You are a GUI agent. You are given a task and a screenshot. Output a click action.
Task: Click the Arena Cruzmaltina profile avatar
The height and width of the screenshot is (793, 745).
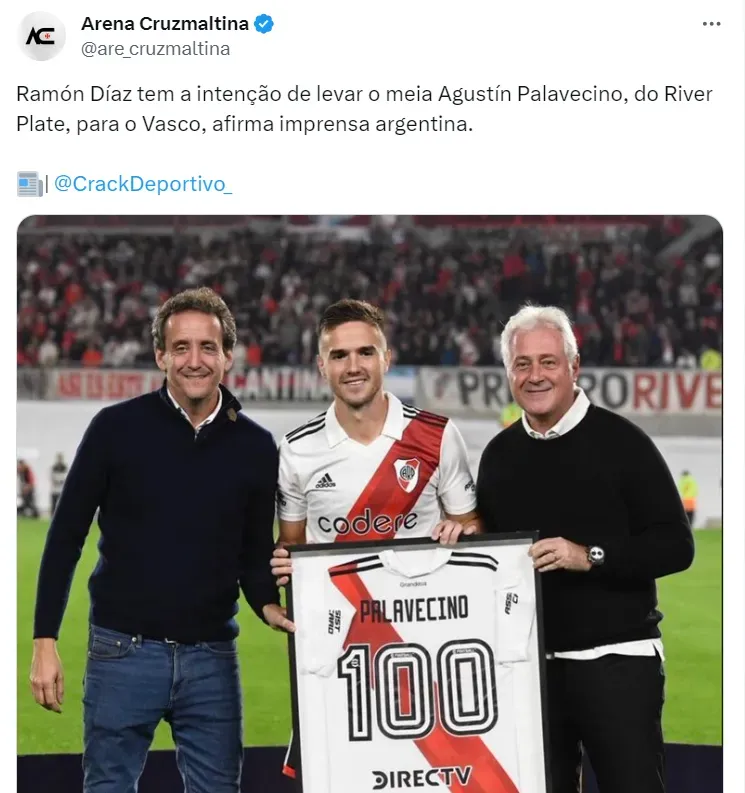(41, 36)
